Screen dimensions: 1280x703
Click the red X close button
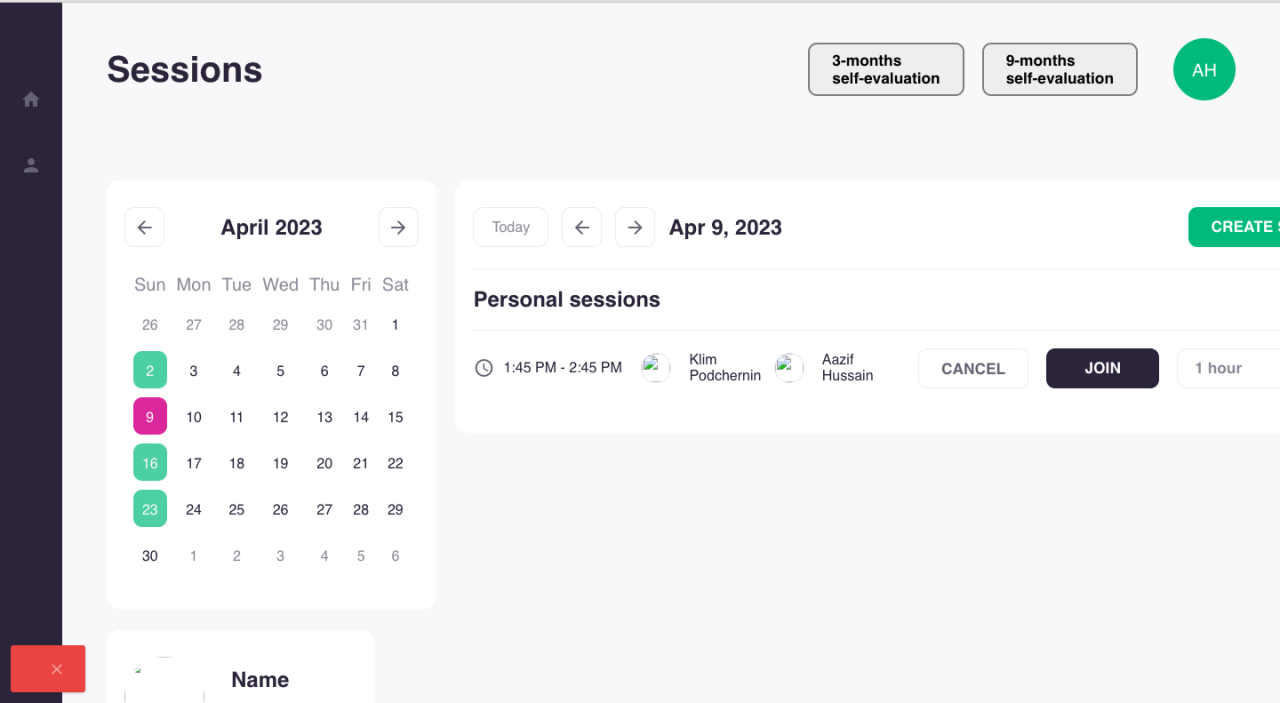point(48,669)
